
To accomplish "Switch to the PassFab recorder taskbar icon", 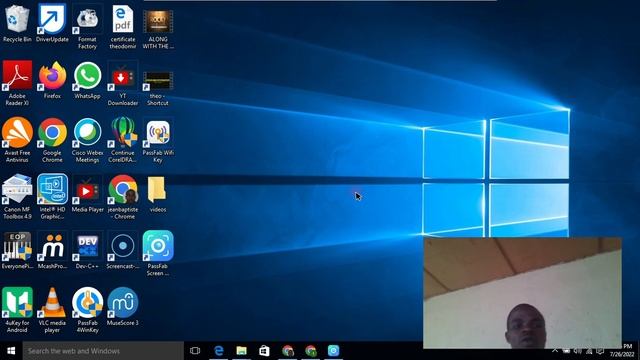I will (x=333, y=351).
